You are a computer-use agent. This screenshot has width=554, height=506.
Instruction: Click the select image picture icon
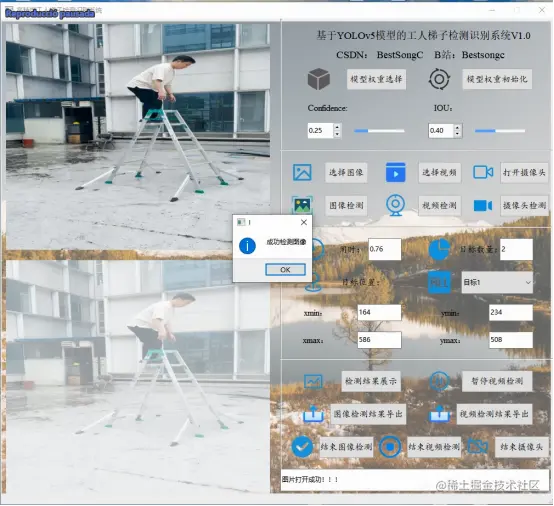[x=302, y=172]
